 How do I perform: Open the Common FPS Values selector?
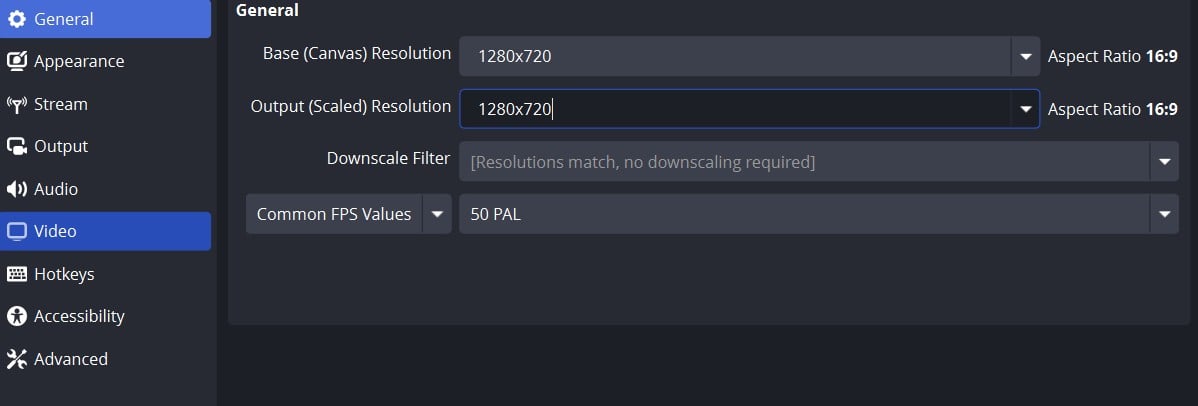(x=348, y=214)
